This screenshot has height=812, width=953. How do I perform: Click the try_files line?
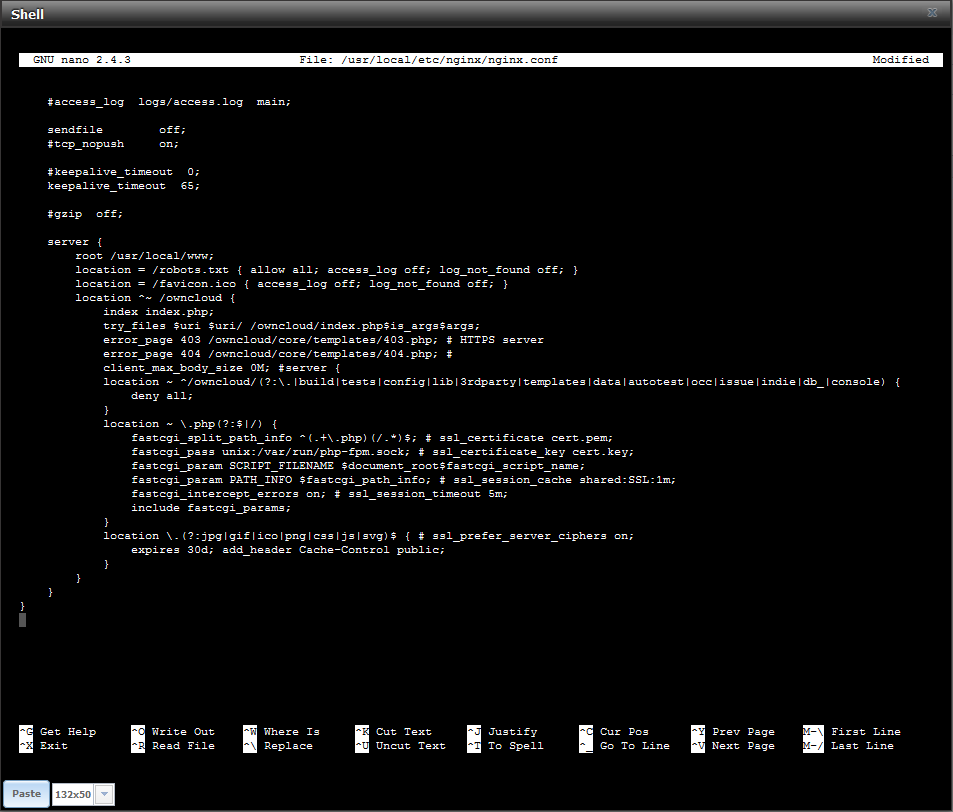tap(292, 326)
